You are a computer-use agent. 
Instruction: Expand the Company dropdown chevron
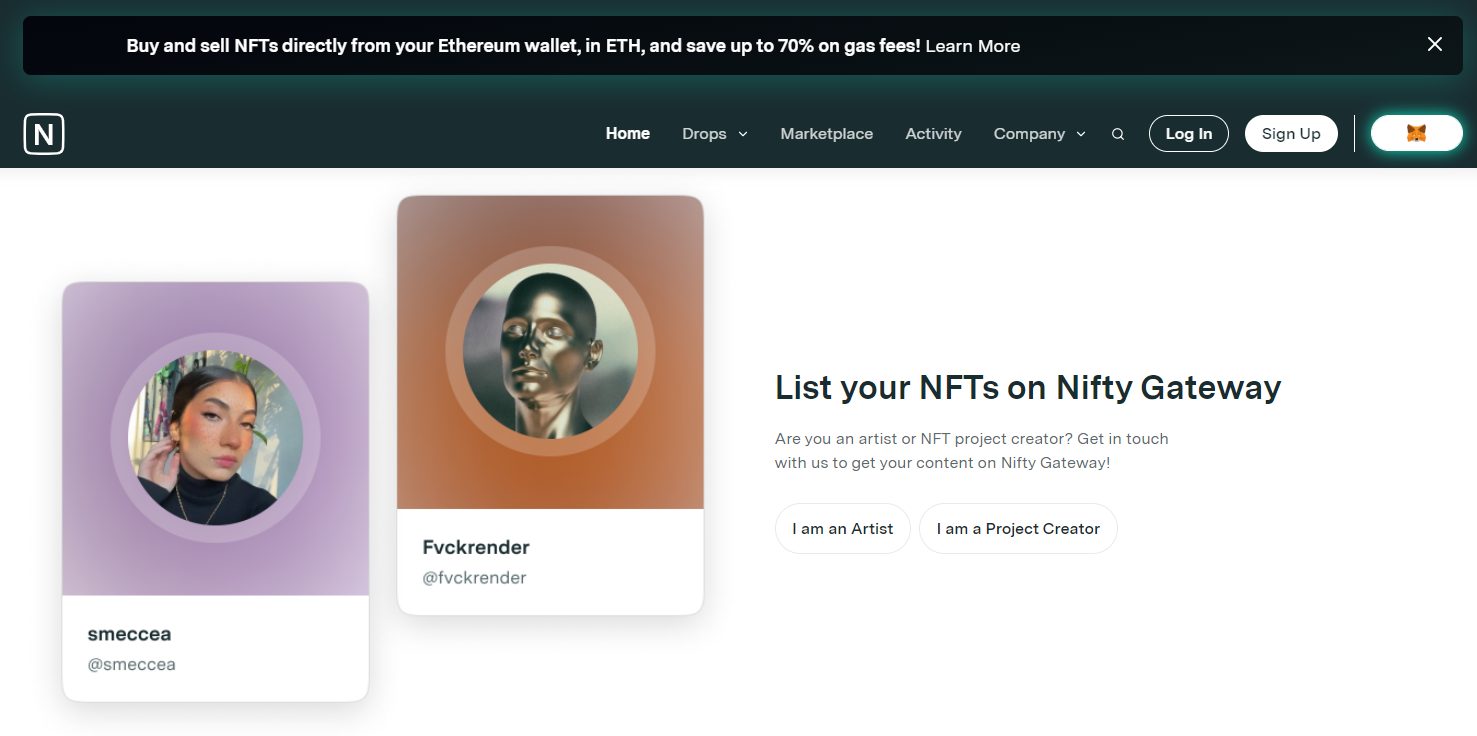click(x=1081, y=134)
